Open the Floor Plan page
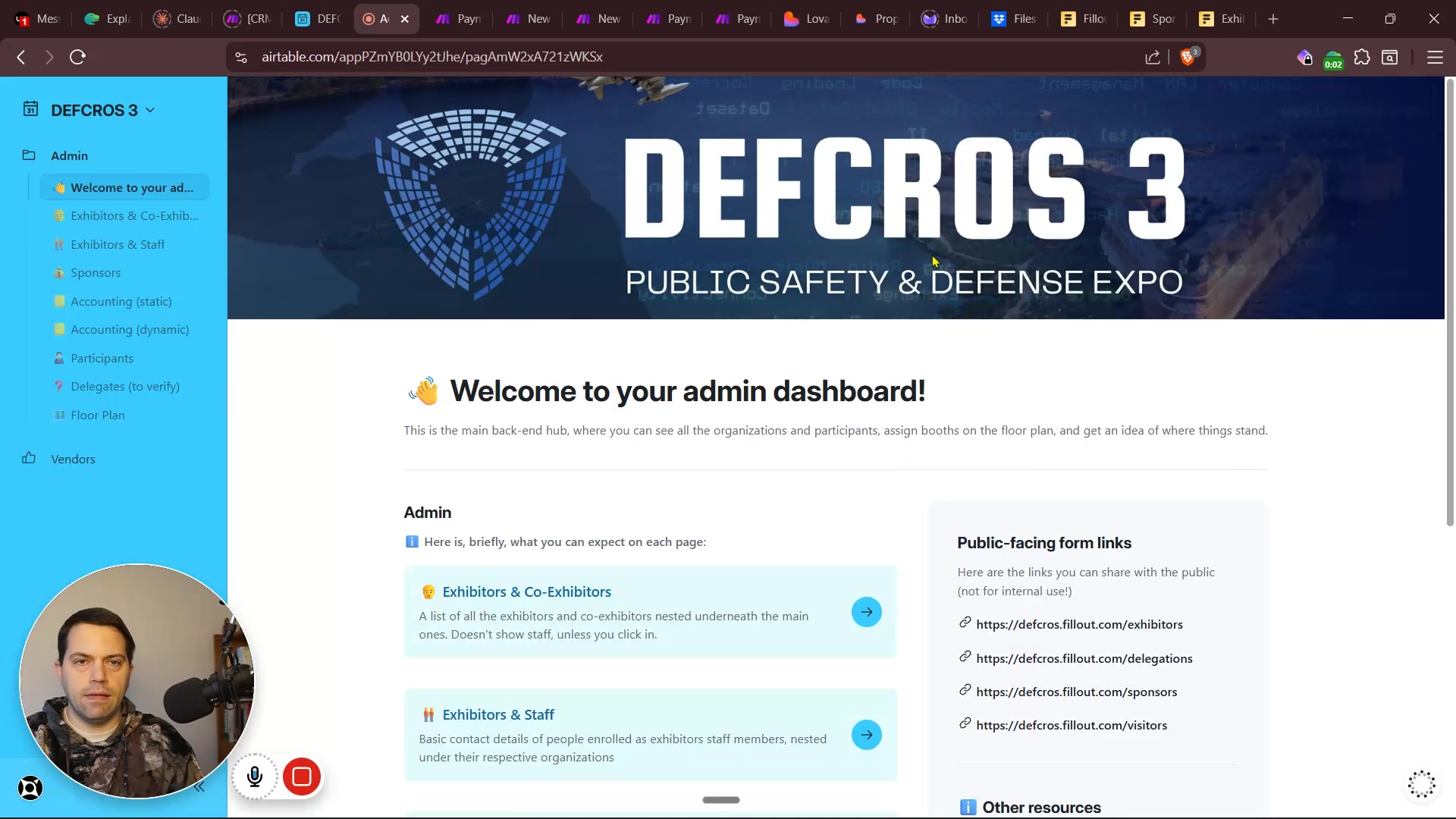 (x=97, y=415)
